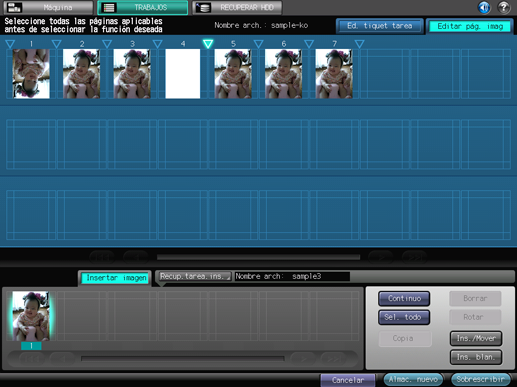Click the Ins./Mover button
This screenshot has width=517, height=387.
click(x=476, y=338)
